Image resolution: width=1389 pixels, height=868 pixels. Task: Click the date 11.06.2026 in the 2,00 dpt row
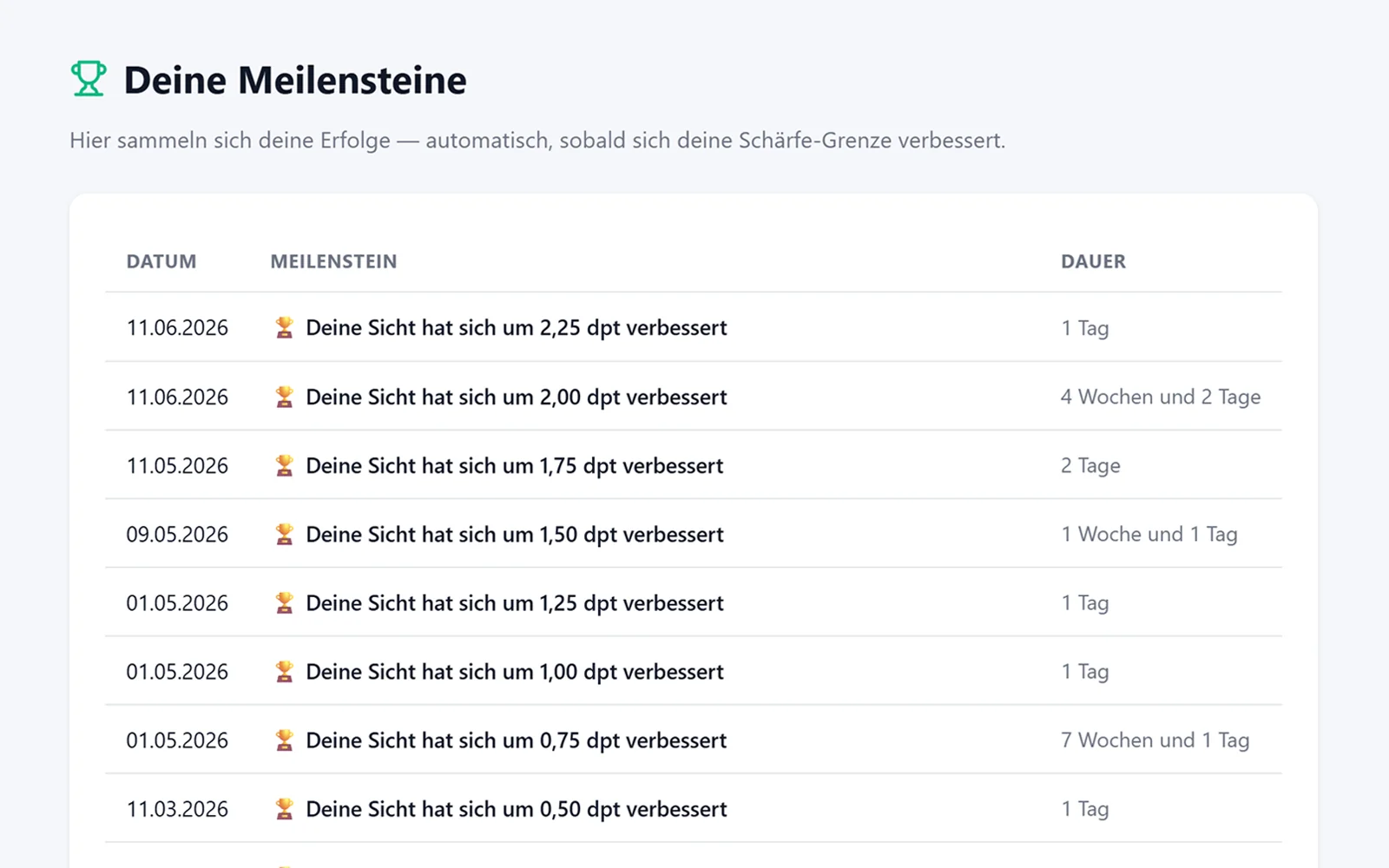click(177, 398)
